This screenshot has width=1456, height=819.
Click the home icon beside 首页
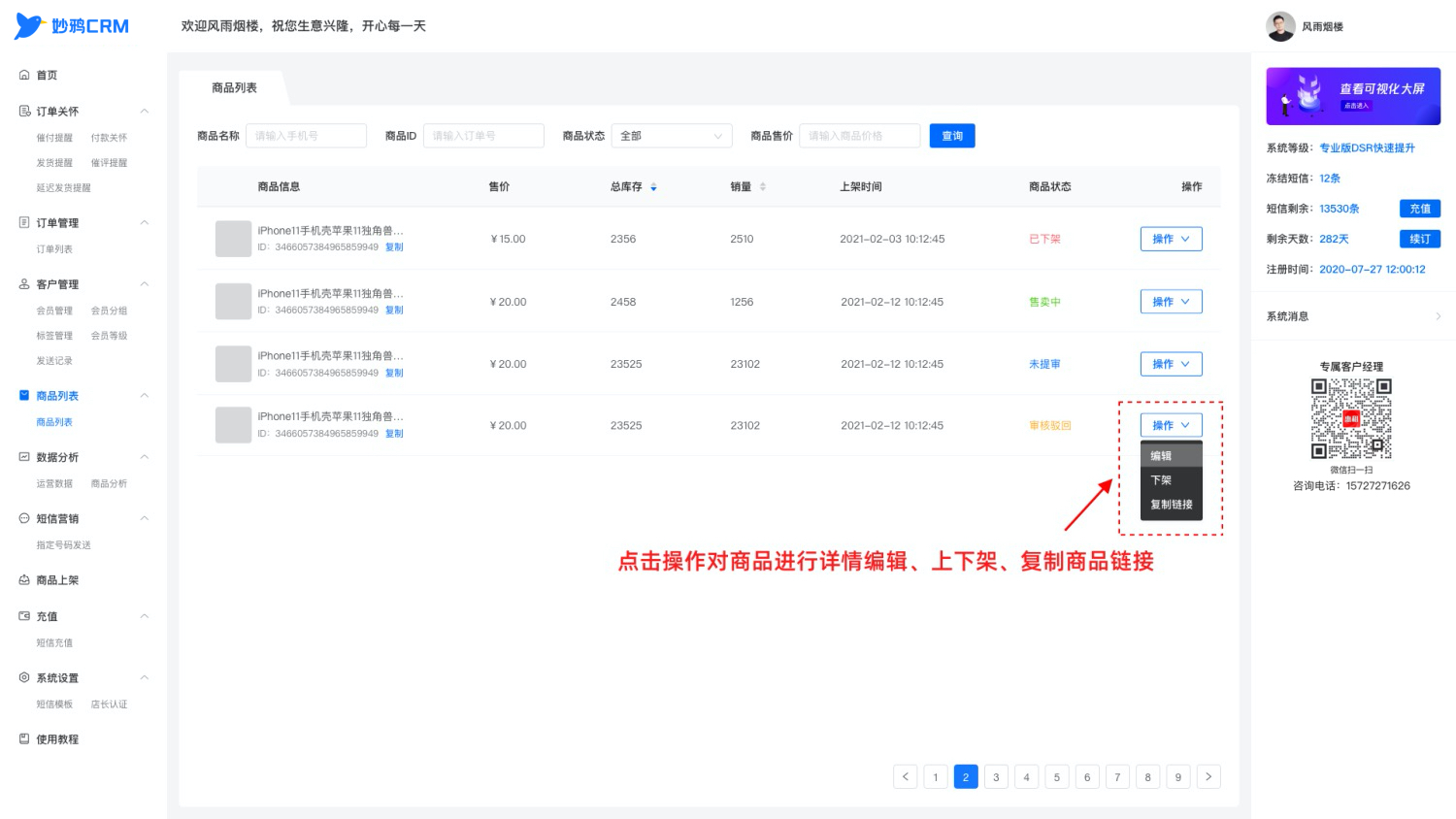[24, 75]
